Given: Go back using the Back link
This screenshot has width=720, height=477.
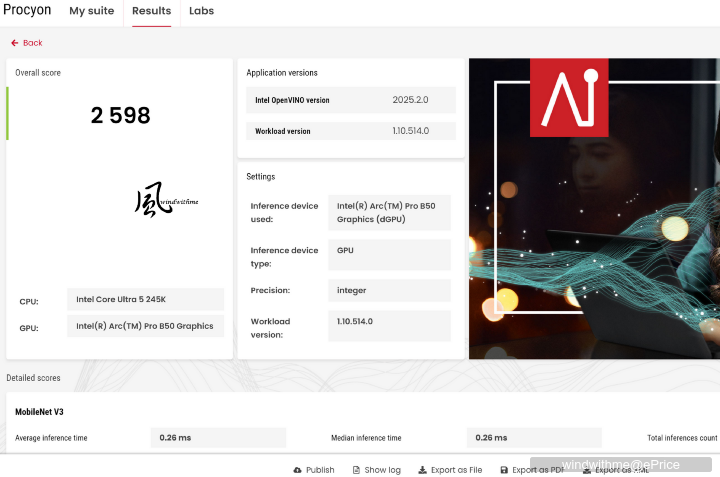Looking at the screenshot, I should [32, 43].
